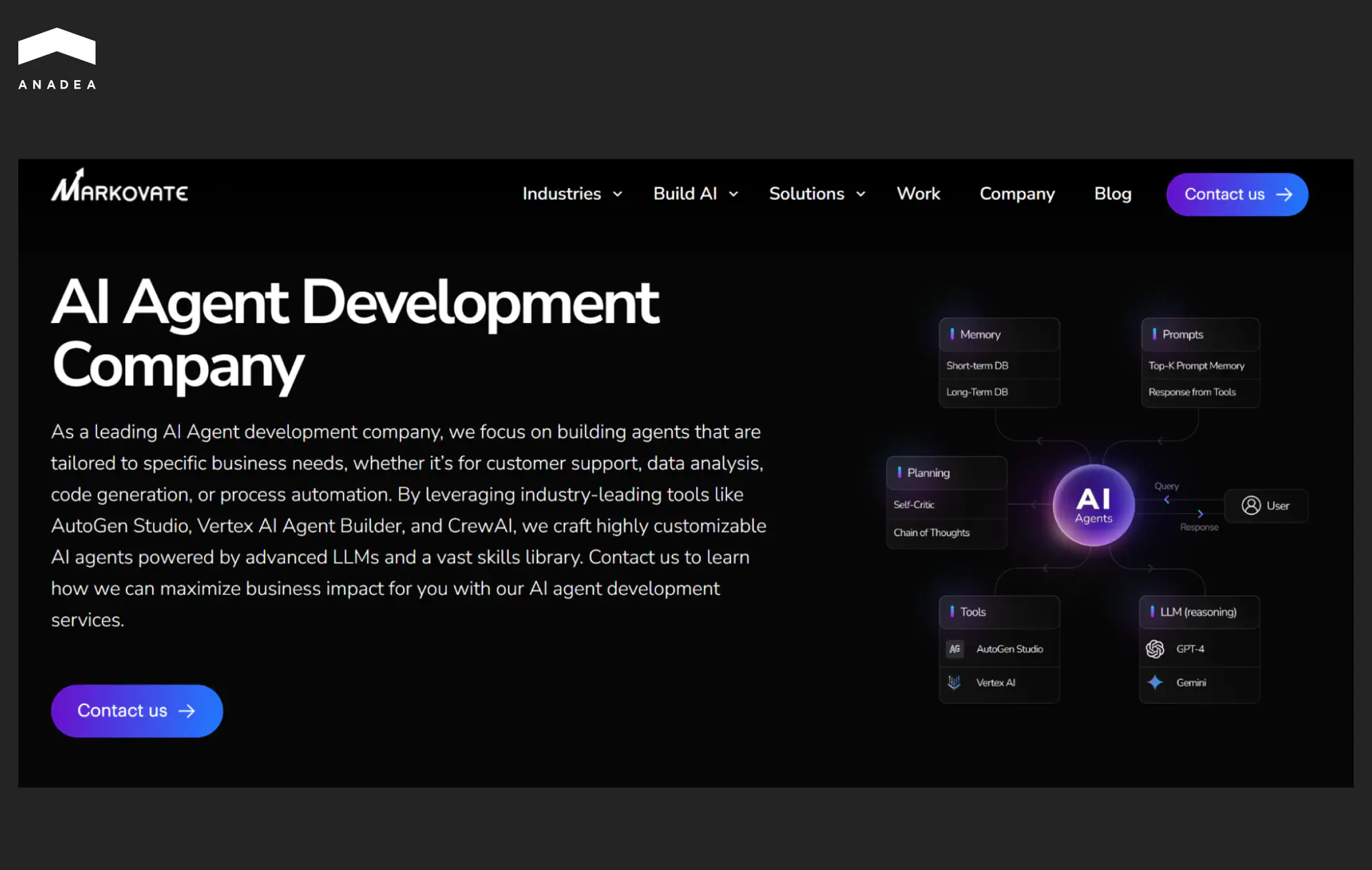Image resolution: width=1372 pixels, height=870 pixels.
Task: Click the Vertex AI icon
Action: tap(954, 682)
